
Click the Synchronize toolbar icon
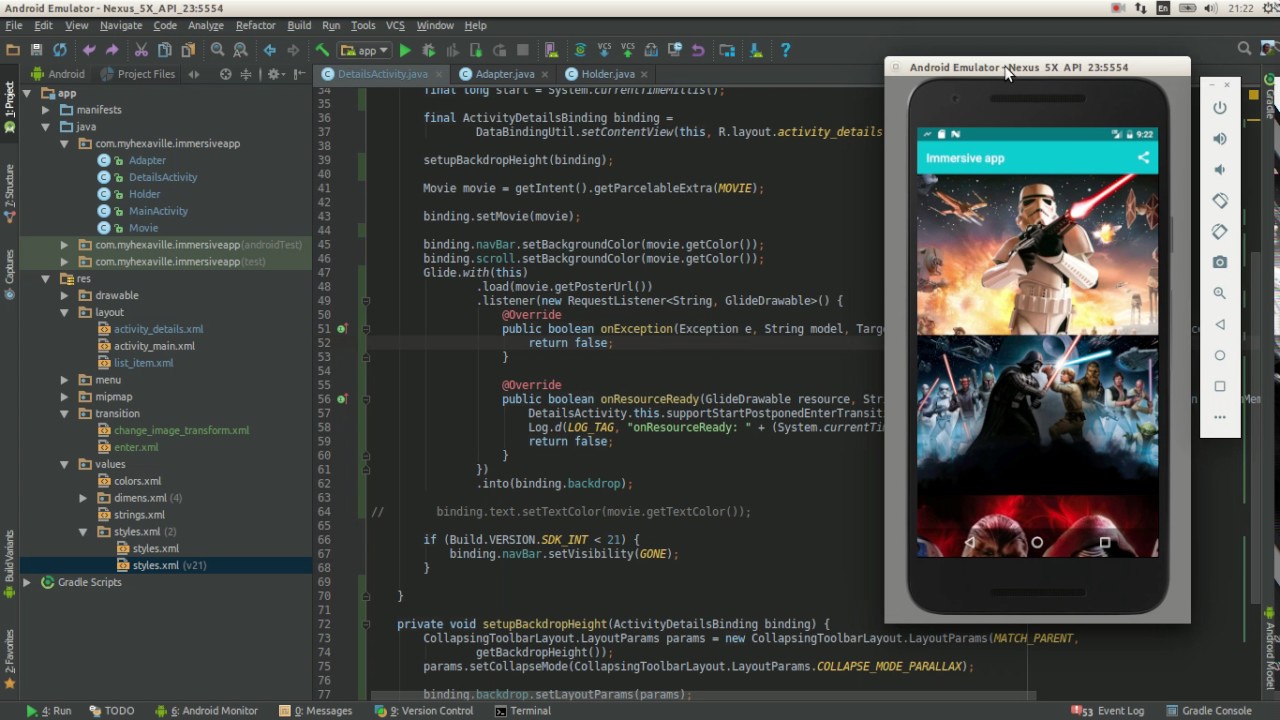(x=60, y=50)
